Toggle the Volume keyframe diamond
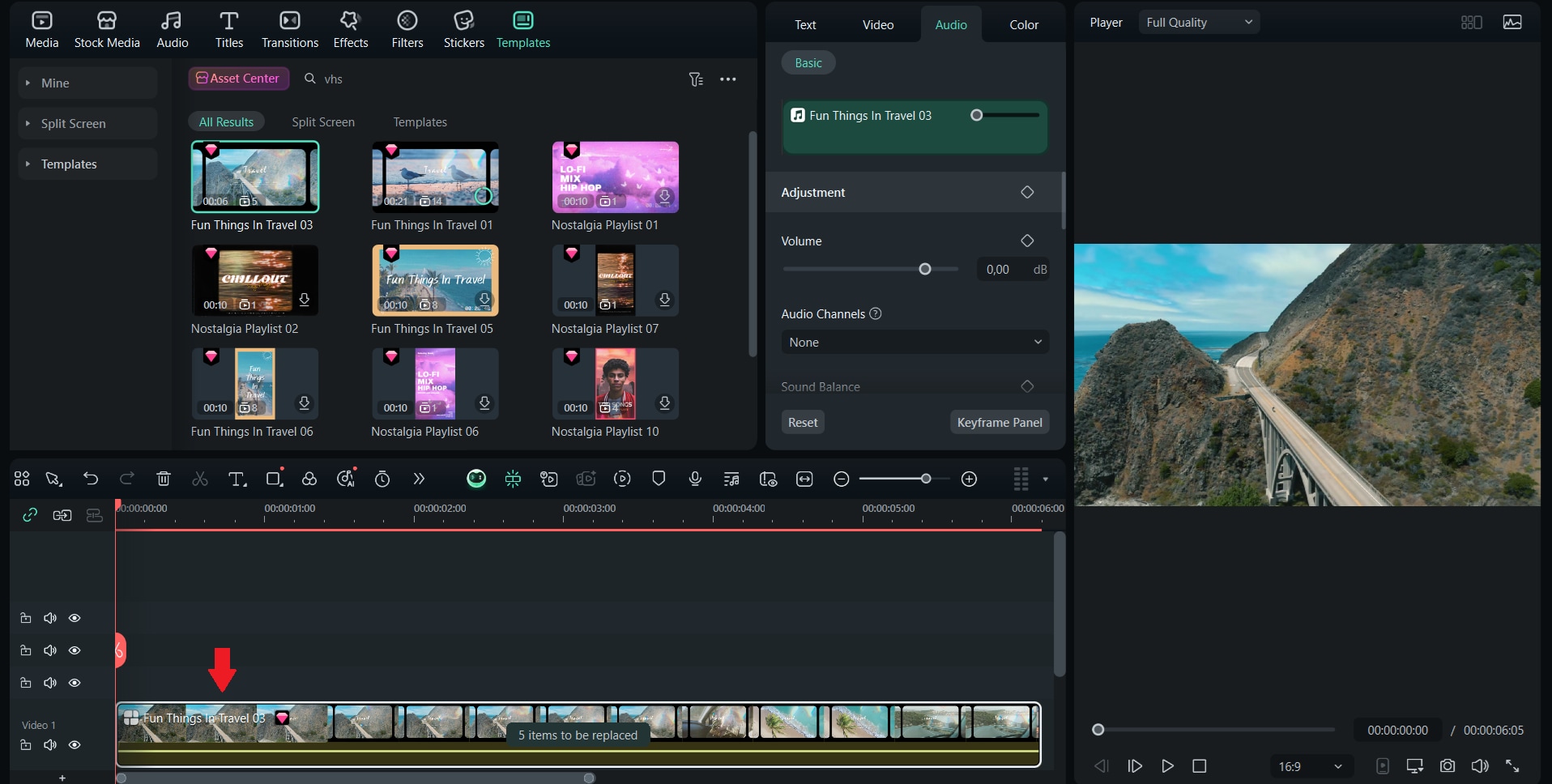 pos(1027,241)
